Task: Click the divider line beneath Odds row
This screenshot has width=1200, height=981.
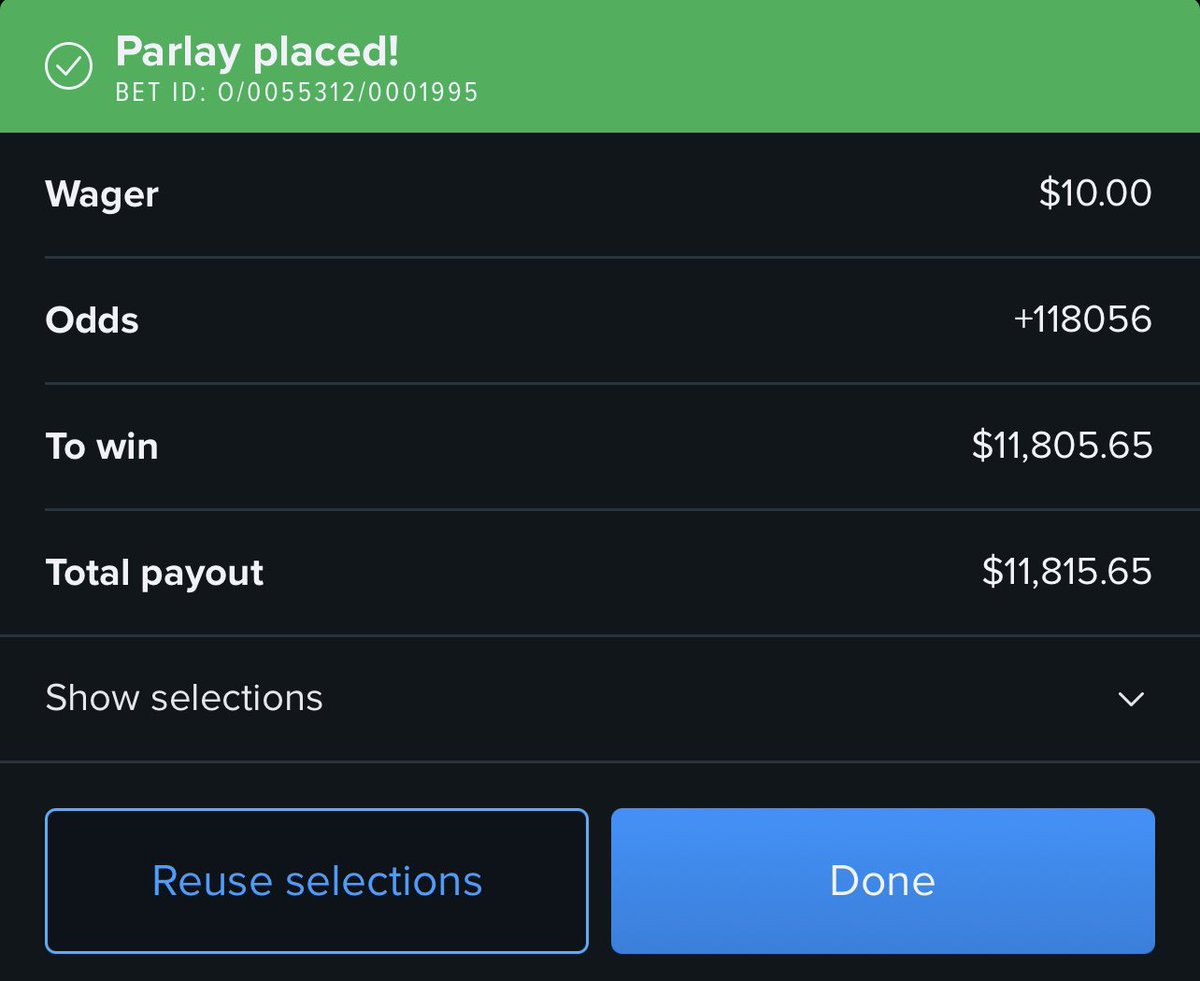Action: (600, 383)
